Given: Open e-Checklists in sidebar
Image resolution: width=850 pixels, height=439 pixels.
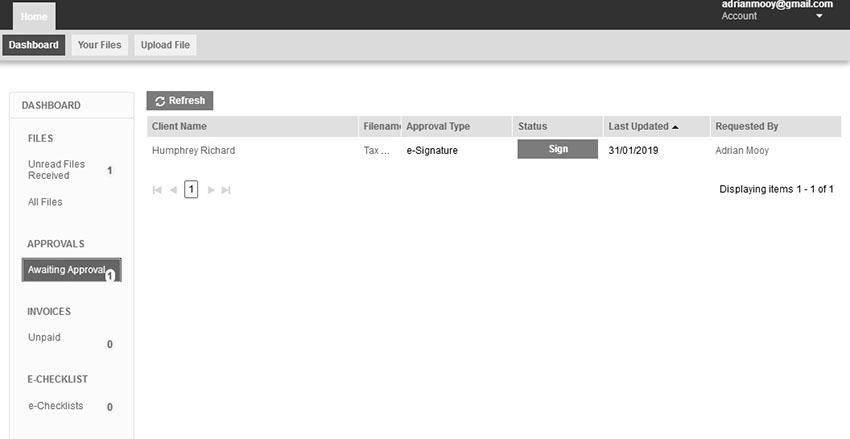Looking at the screenshot, I should (56, 406).
